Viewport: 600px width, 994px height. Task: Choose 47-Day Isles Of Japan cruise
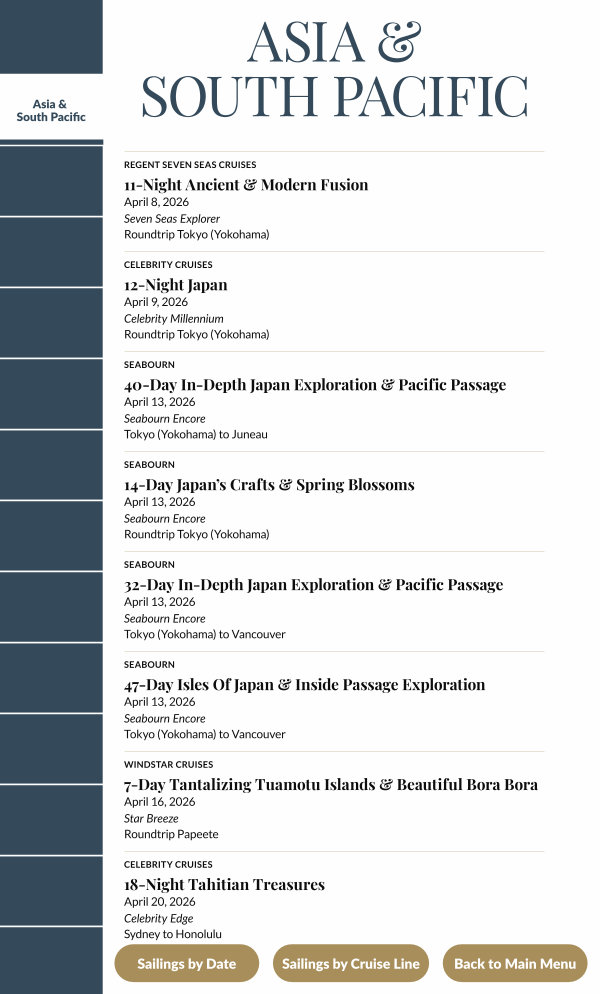(x=305, y=685)
